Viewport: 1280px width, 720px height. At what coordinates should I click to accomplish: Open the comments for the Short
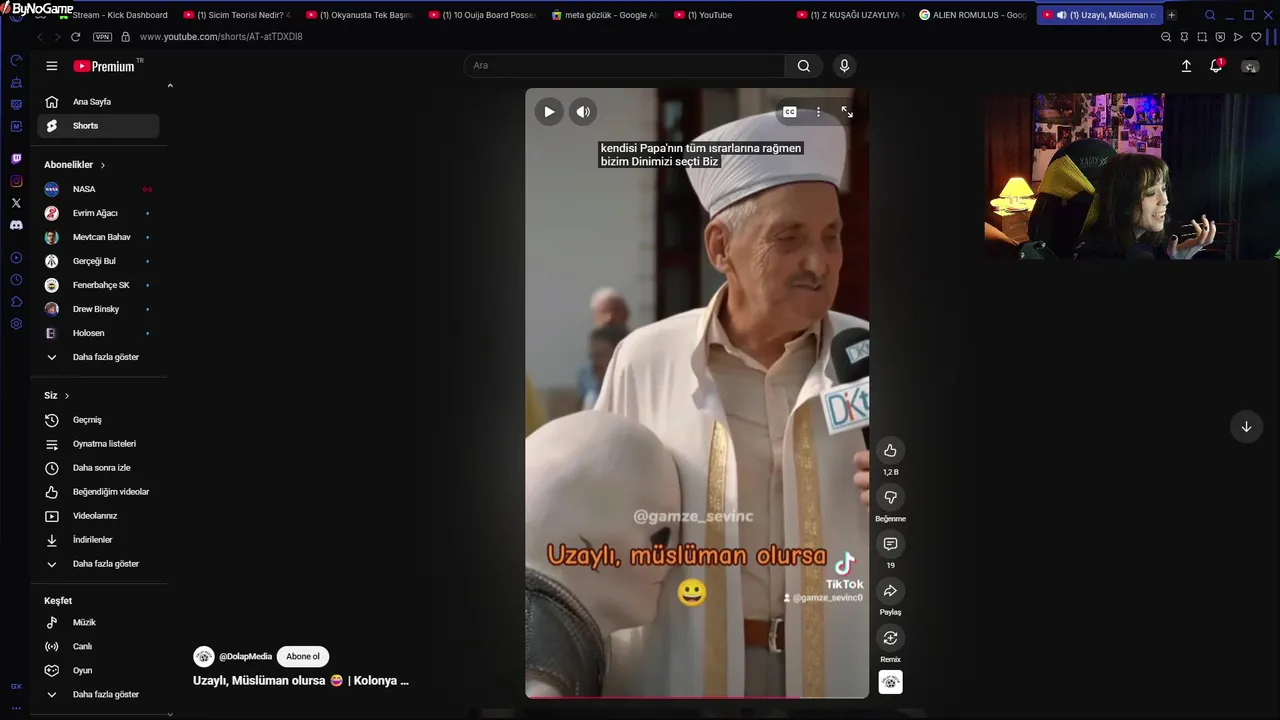coord(890,544)
